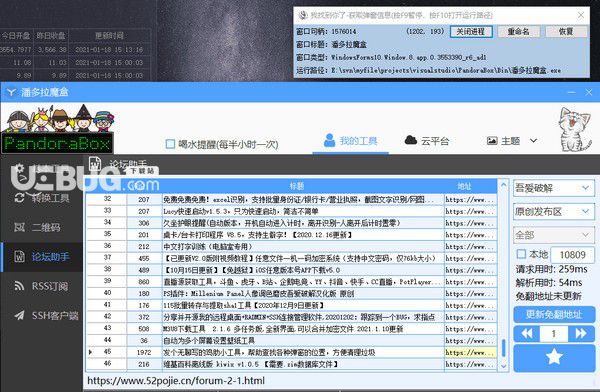Viewport: 600px width, 392px height.
Task: Click highlighted https link in row 45
Action: 470,353
